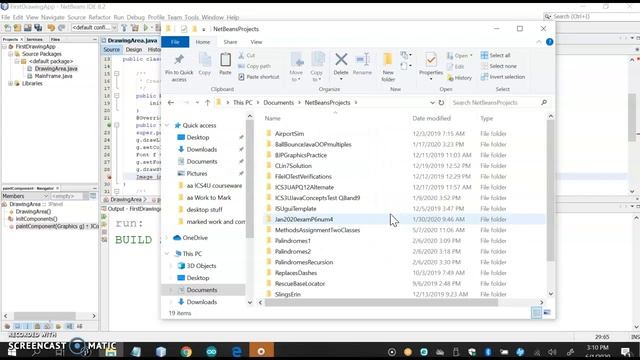This screenshot has width=640, height=360.
Task: Expand OneDrive in navigation pane
Action: pyautogui.click(x=167, y=238)
